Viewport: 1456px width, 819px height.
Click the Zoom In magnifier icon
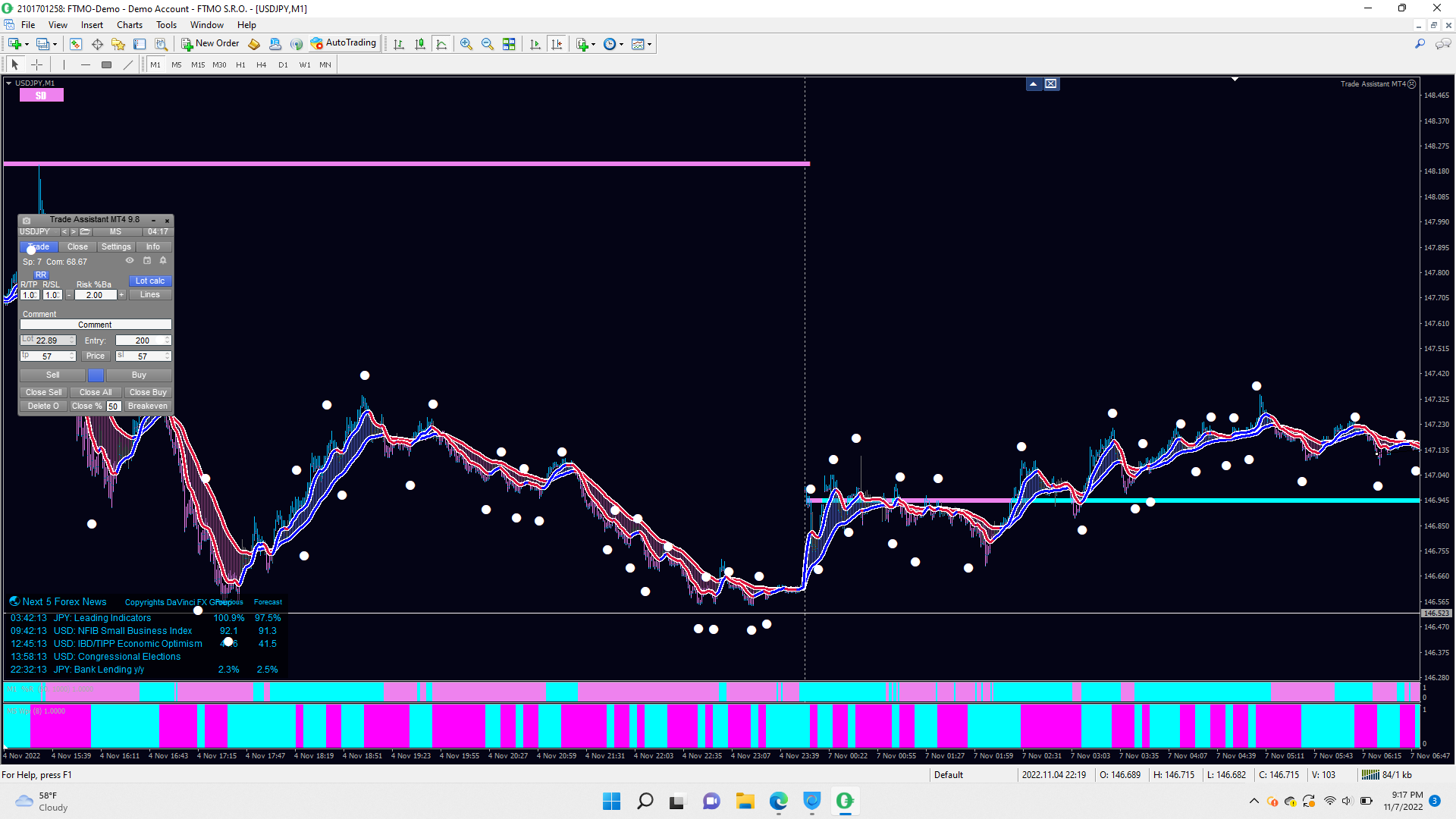coord(466,44)
